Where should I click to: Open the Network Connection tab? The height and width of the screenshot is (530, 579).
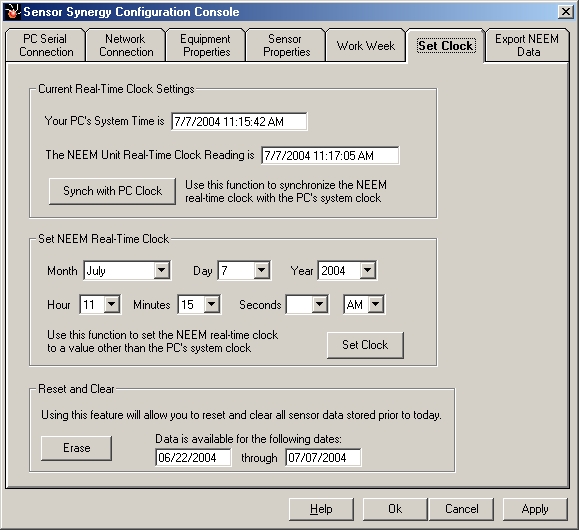[126, 45]
